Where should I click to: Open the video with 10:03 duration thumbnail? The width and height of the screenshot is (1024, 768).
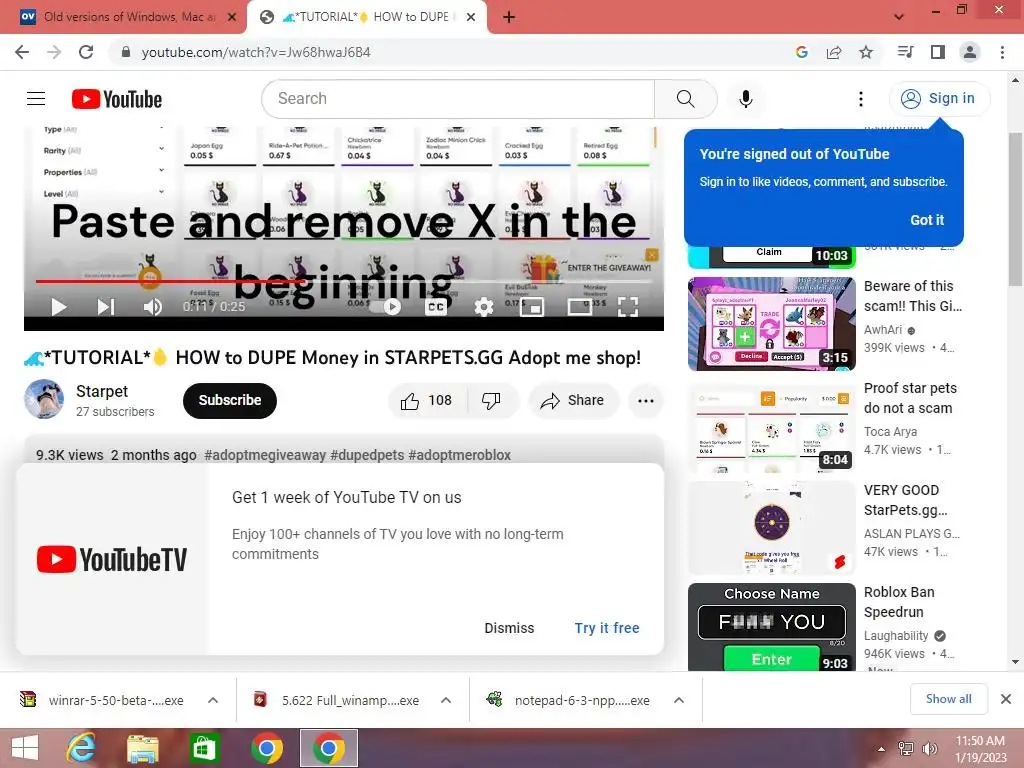coord(771,257)
